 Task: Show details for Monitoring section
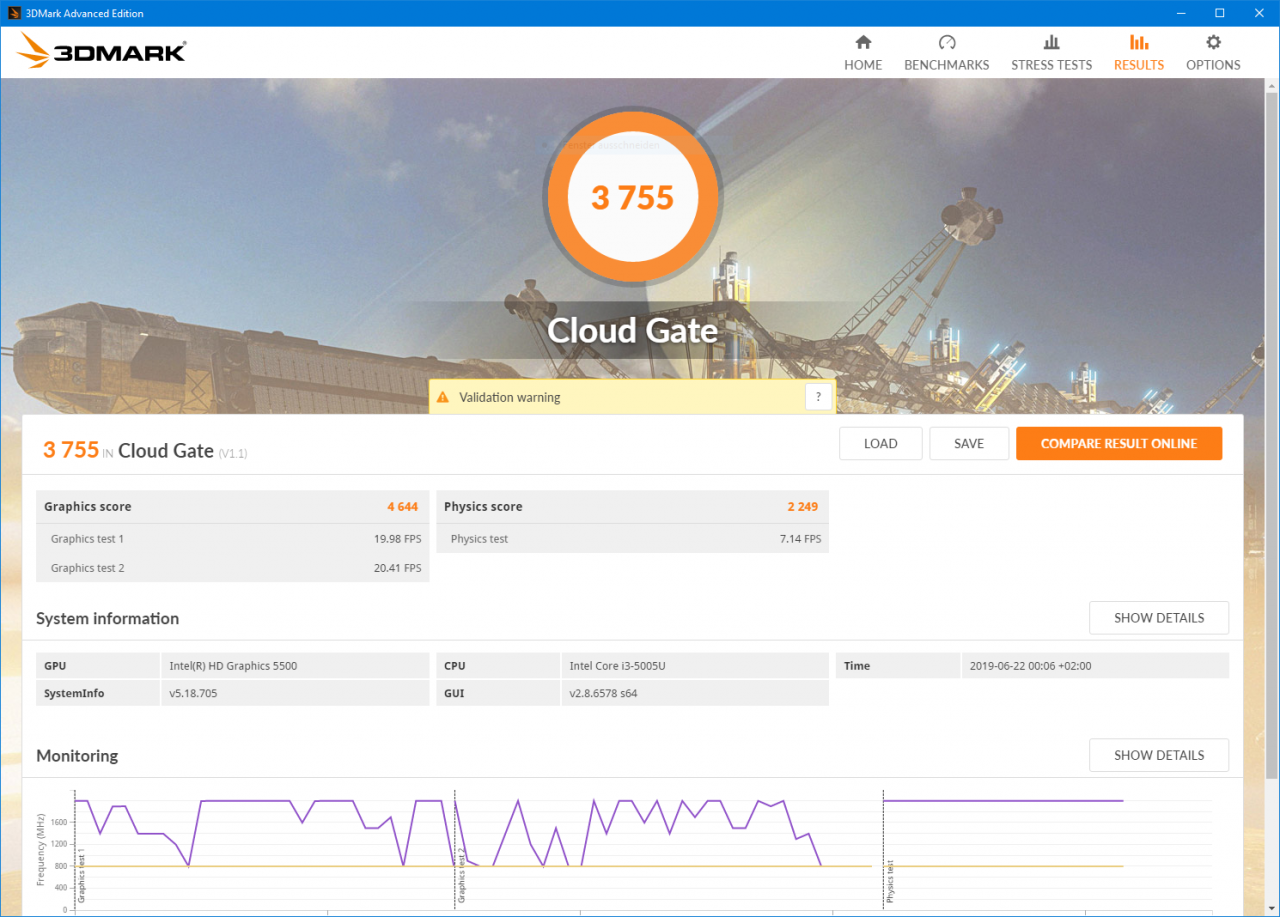(1159, 755)
